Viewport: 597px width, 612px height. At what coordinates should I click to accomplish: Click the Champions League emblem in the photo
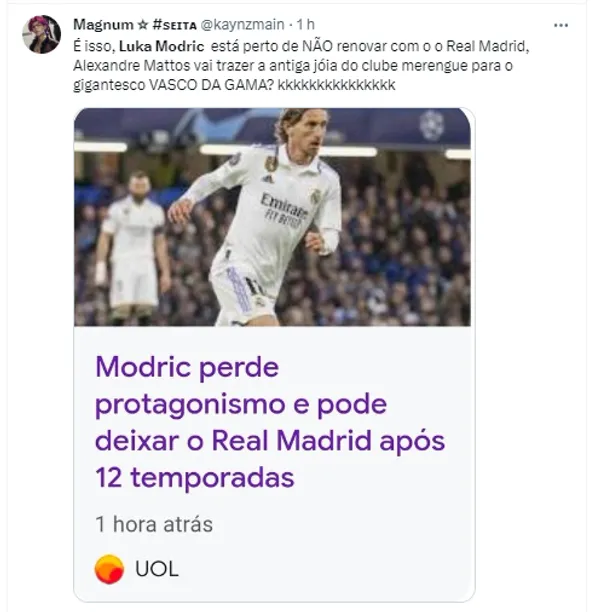tap(432, 125)
